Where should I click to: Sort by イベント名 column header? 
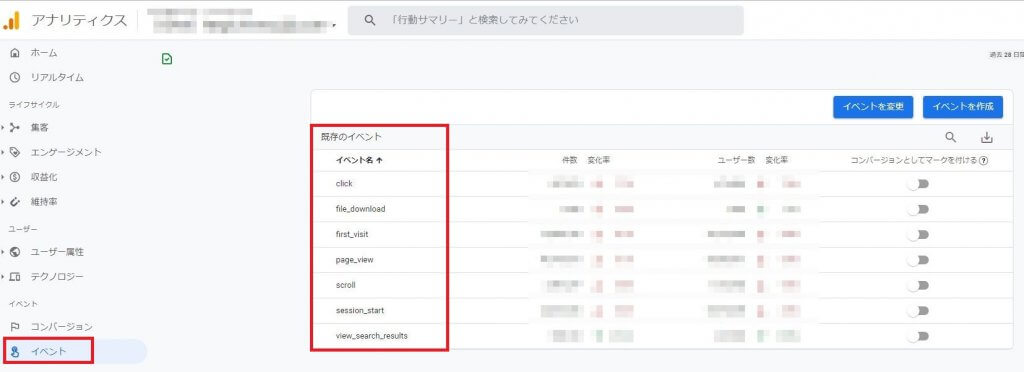(x=359, y=161)
